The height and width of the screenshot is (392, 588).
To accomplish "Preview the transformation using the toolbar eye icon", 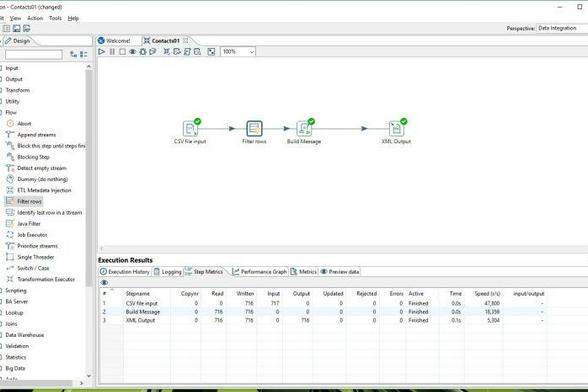I will pyautogui.click(x=132, y=52).
